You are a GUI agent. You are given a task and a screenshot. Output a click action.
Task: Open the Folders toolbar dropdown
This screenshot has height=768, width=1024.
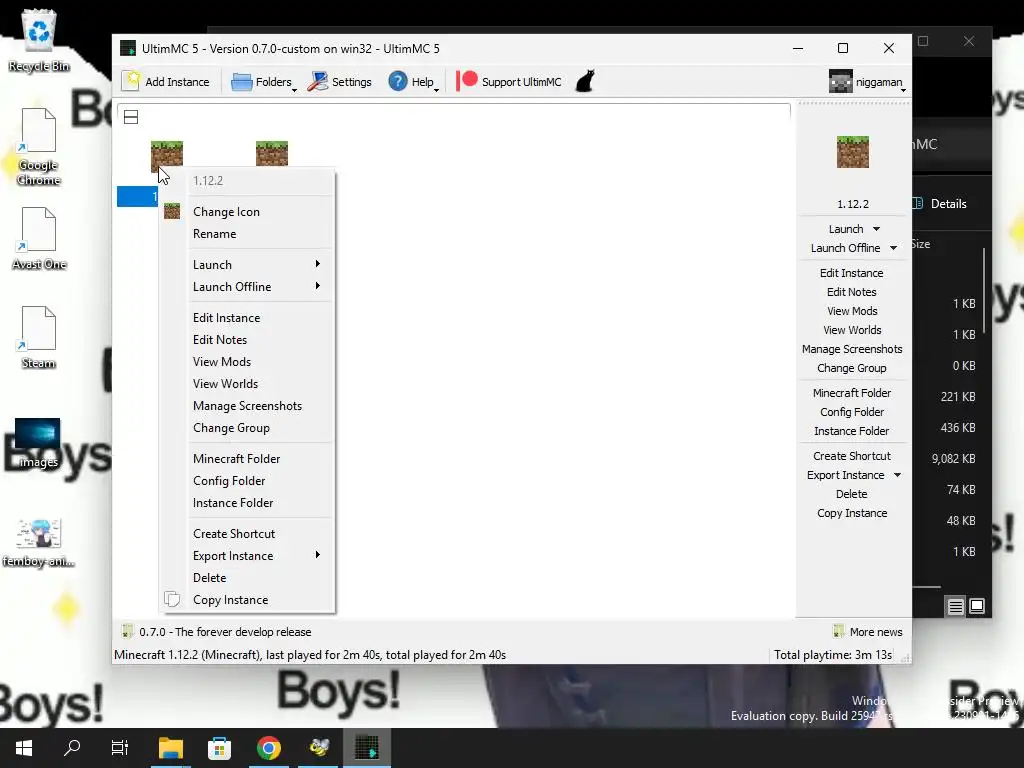(264, 82)
